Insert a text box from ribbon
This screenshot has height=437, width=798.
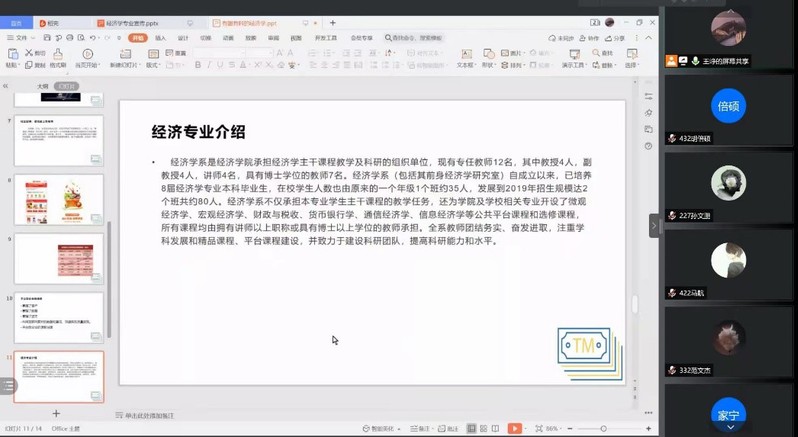pos(465,58)
